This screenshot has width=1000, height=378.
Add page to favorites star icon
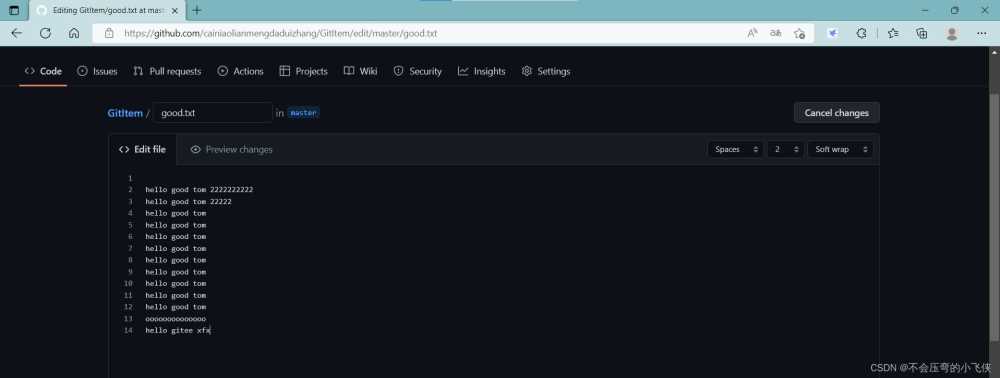pos(799,33)
